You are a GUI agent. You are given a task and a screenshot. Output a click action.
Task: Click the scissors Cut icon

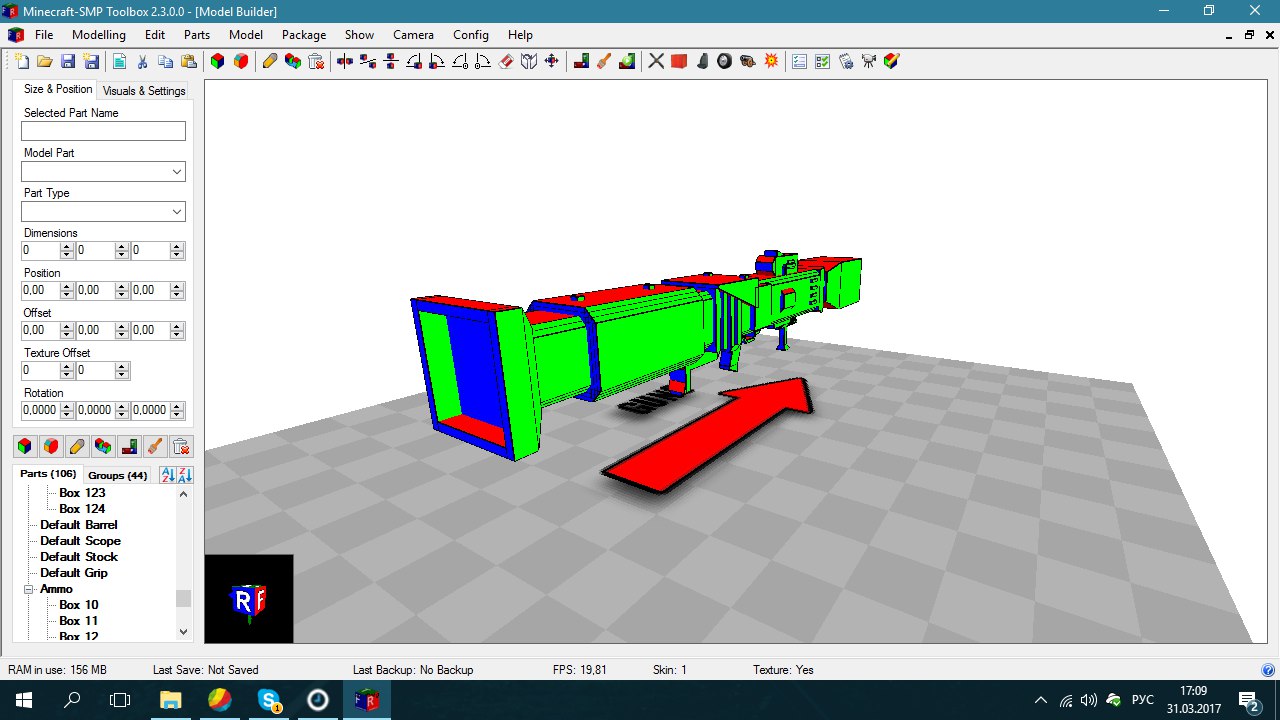pyautogui.click(x=142, y=61)
